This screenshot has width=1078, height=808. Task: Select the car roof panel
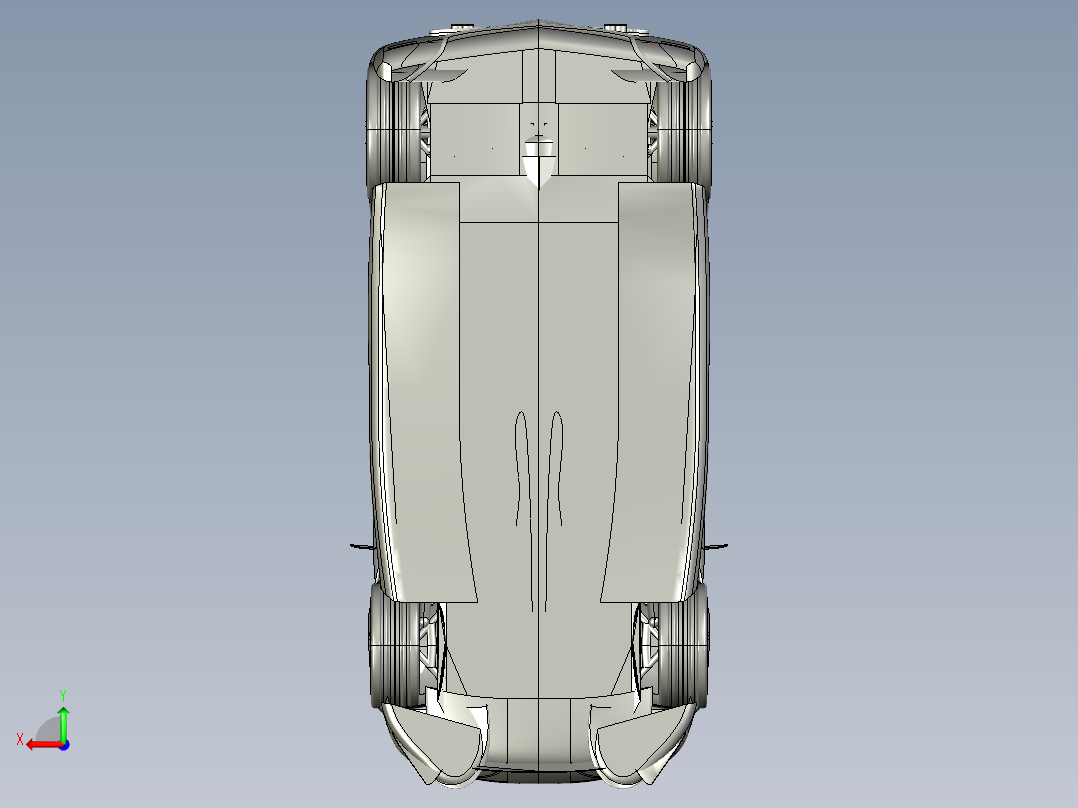tap(540, 380)
